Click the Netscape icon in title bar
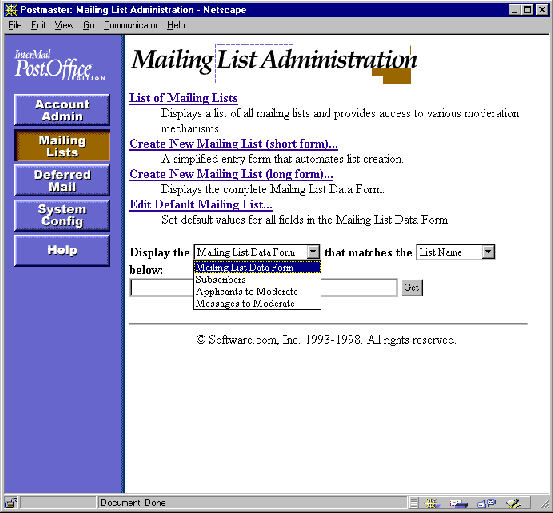Viewport: 553px width, 513px height. tap(11, 10)
